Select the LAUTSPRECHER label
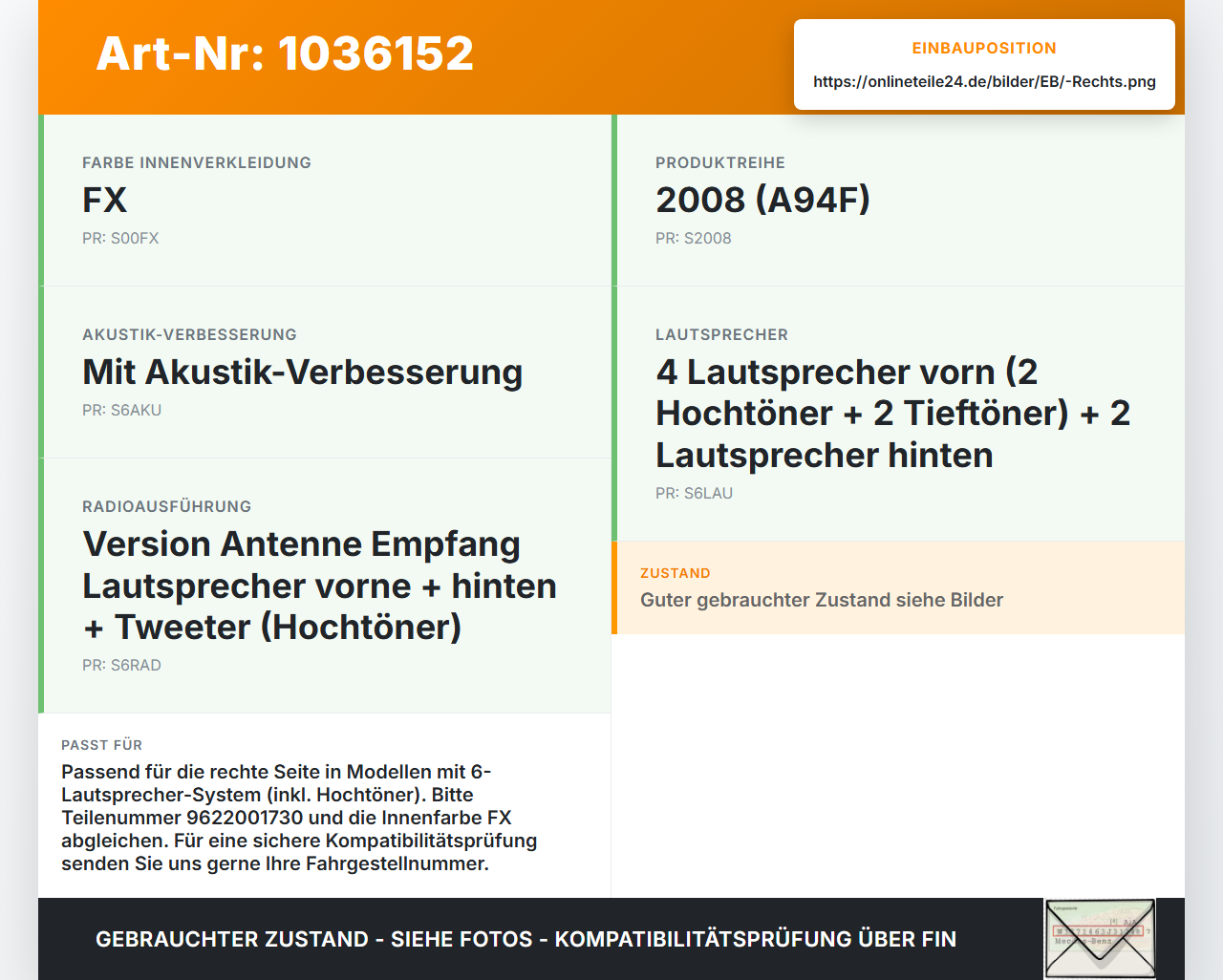 (721, 334)
